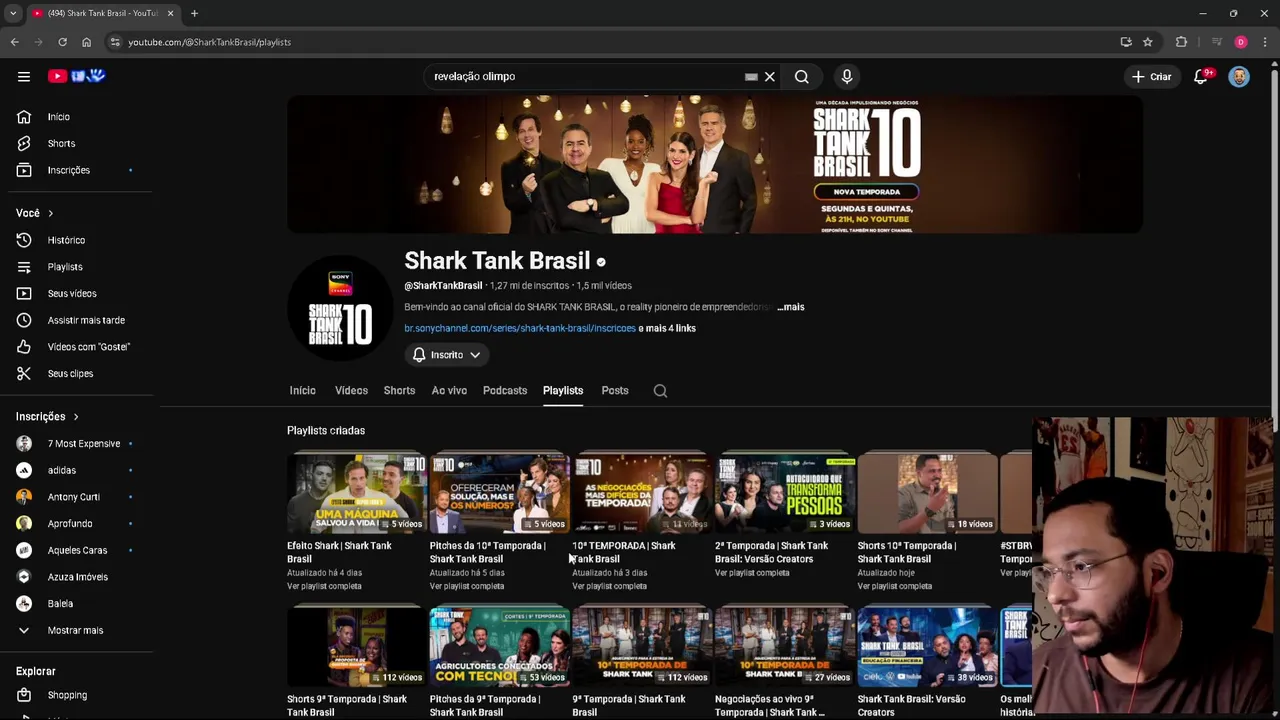The image size is (1280, 720).
Task: Open Shorts 10ª Temporada thumbnail
Action: point(927,494)
